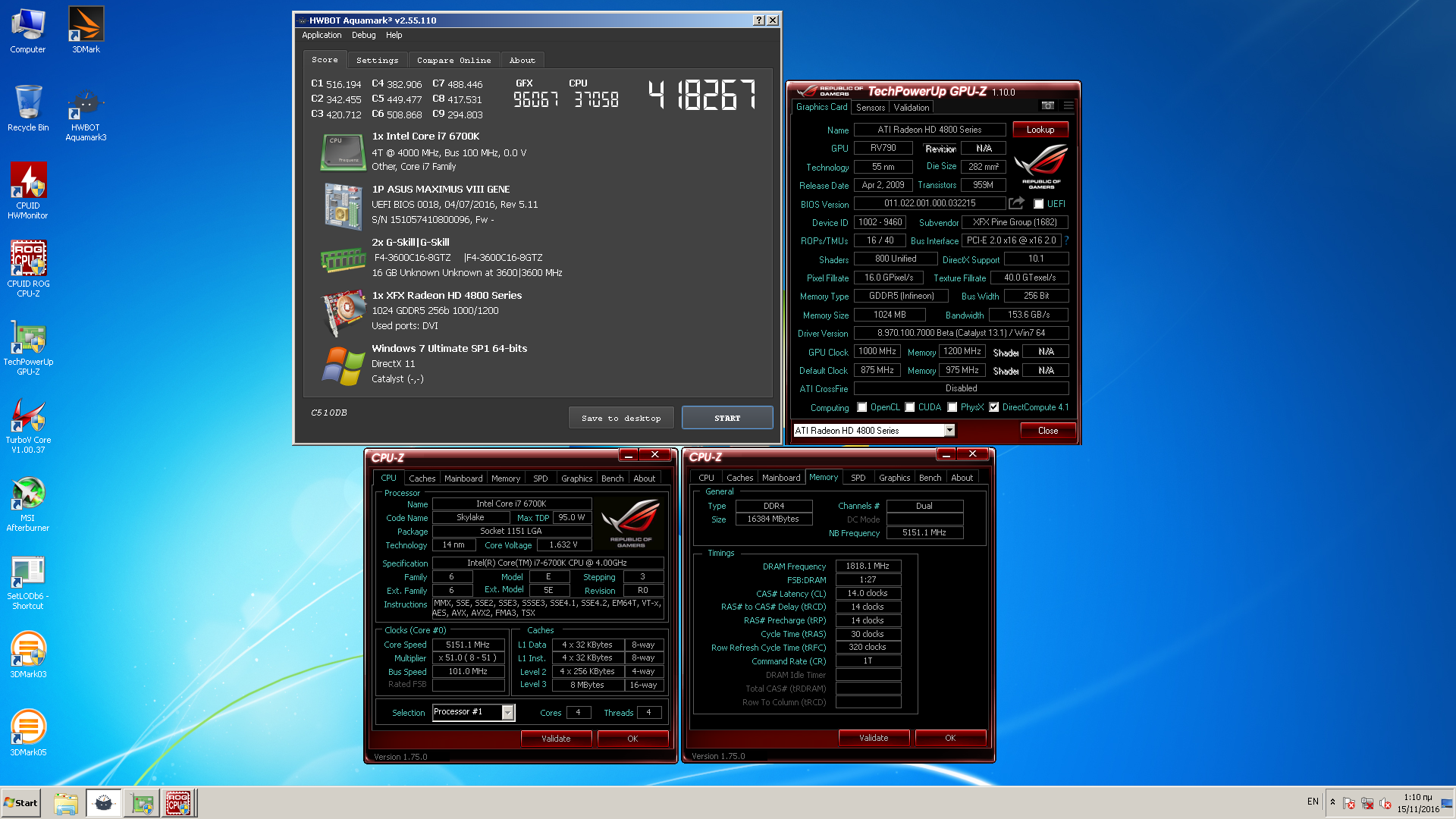Image resolution: width=1456 pixels, height=819 pixels.
Task: Click the GPU-Z screenshot camera icon
Action: coord(1047,105)
